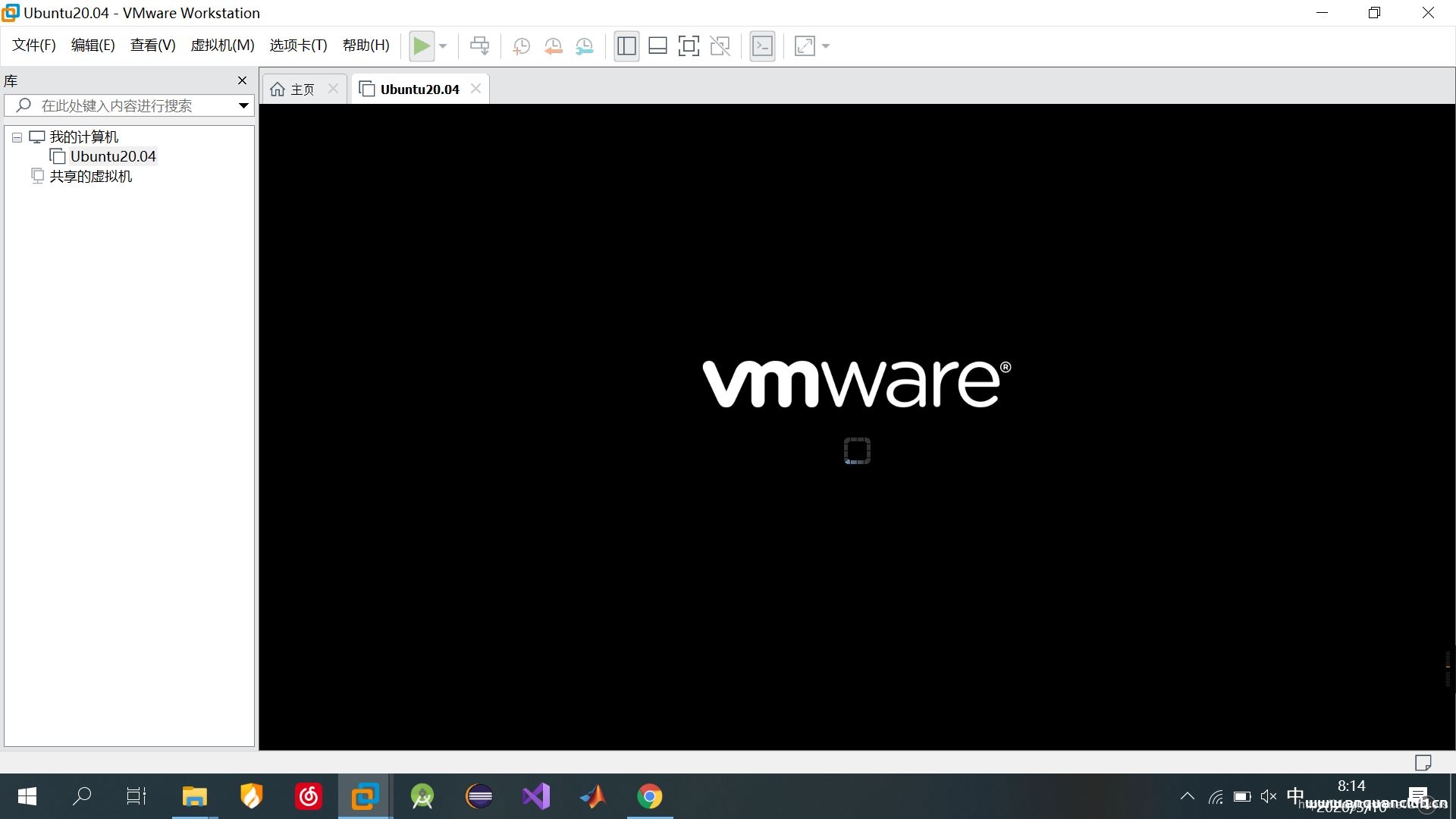The height and width of the screenshot is (819, 1456).
Task: Open the snapshot manager
Action: pyautogui.click(x=585, y=45)
